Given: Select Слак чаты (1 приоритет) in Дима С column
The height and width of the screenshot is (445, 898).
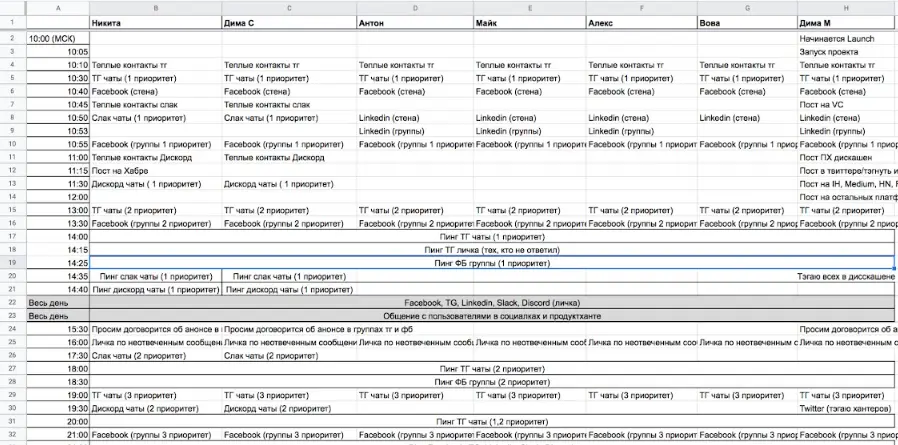Looking at the screenshot, I should [289, 118].
